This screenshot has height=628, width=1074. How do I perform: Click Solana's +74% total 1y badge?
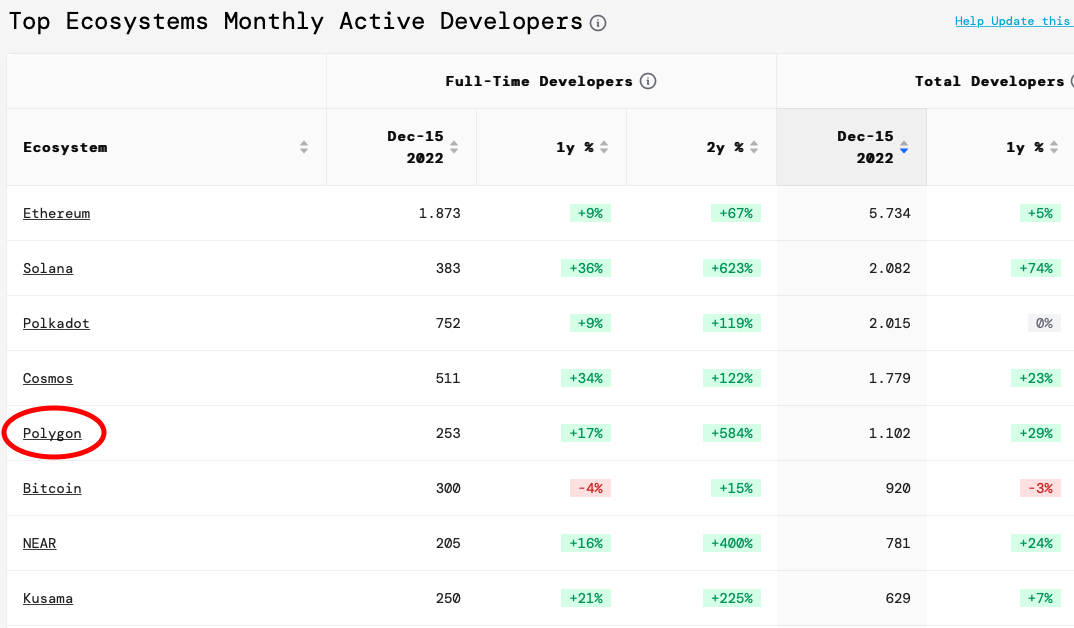(x=1036, y=268)
